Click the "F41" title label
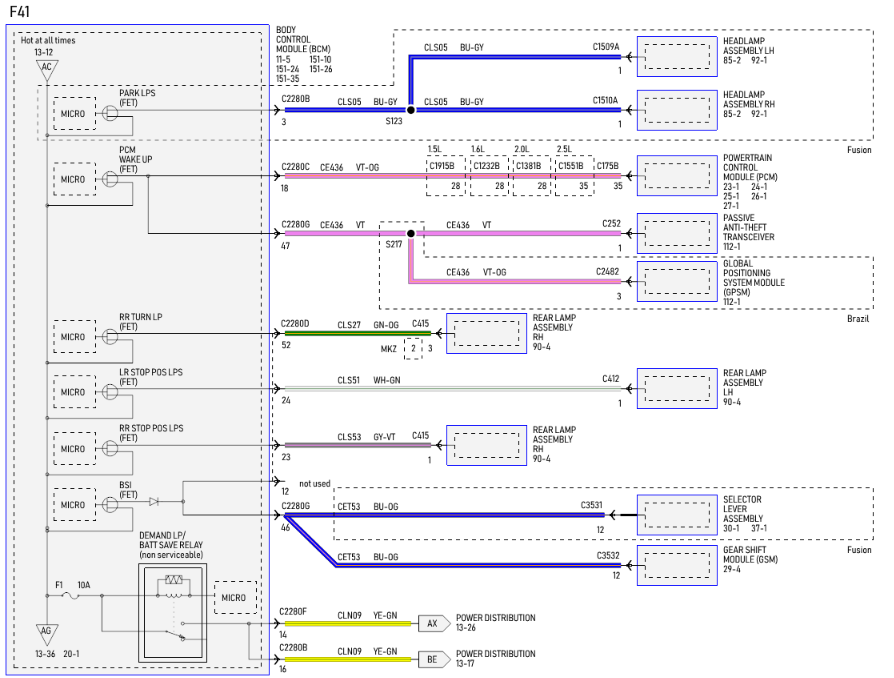 point(20,11)
